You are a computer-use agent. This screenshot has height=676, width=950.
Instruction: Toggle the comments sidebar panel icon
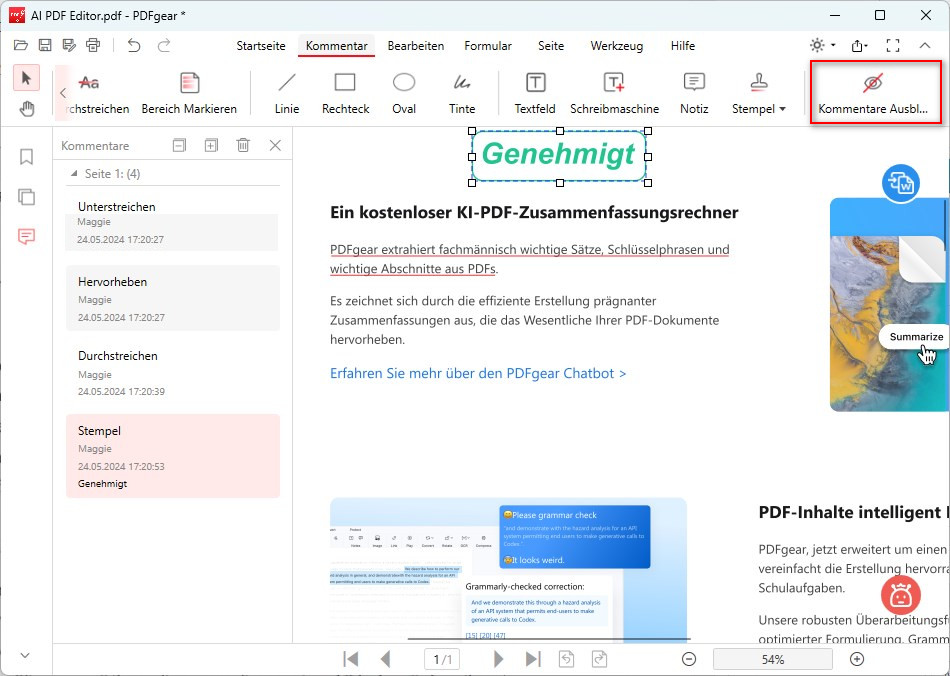26,236
